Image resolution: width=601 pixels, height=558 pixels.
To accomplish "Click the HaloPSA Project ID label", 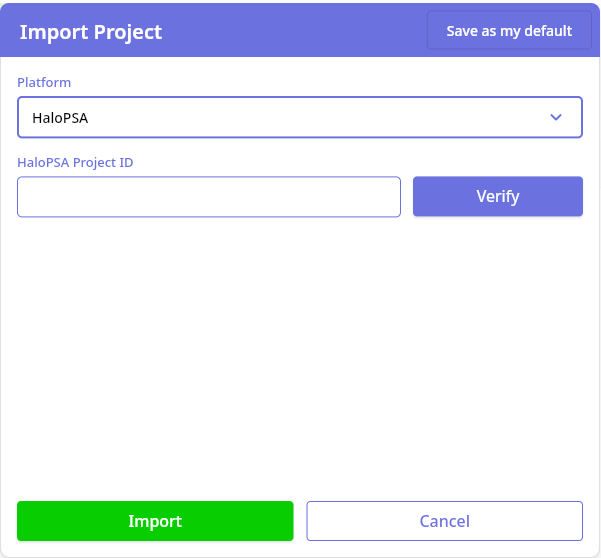I will [x=75, y=162].
